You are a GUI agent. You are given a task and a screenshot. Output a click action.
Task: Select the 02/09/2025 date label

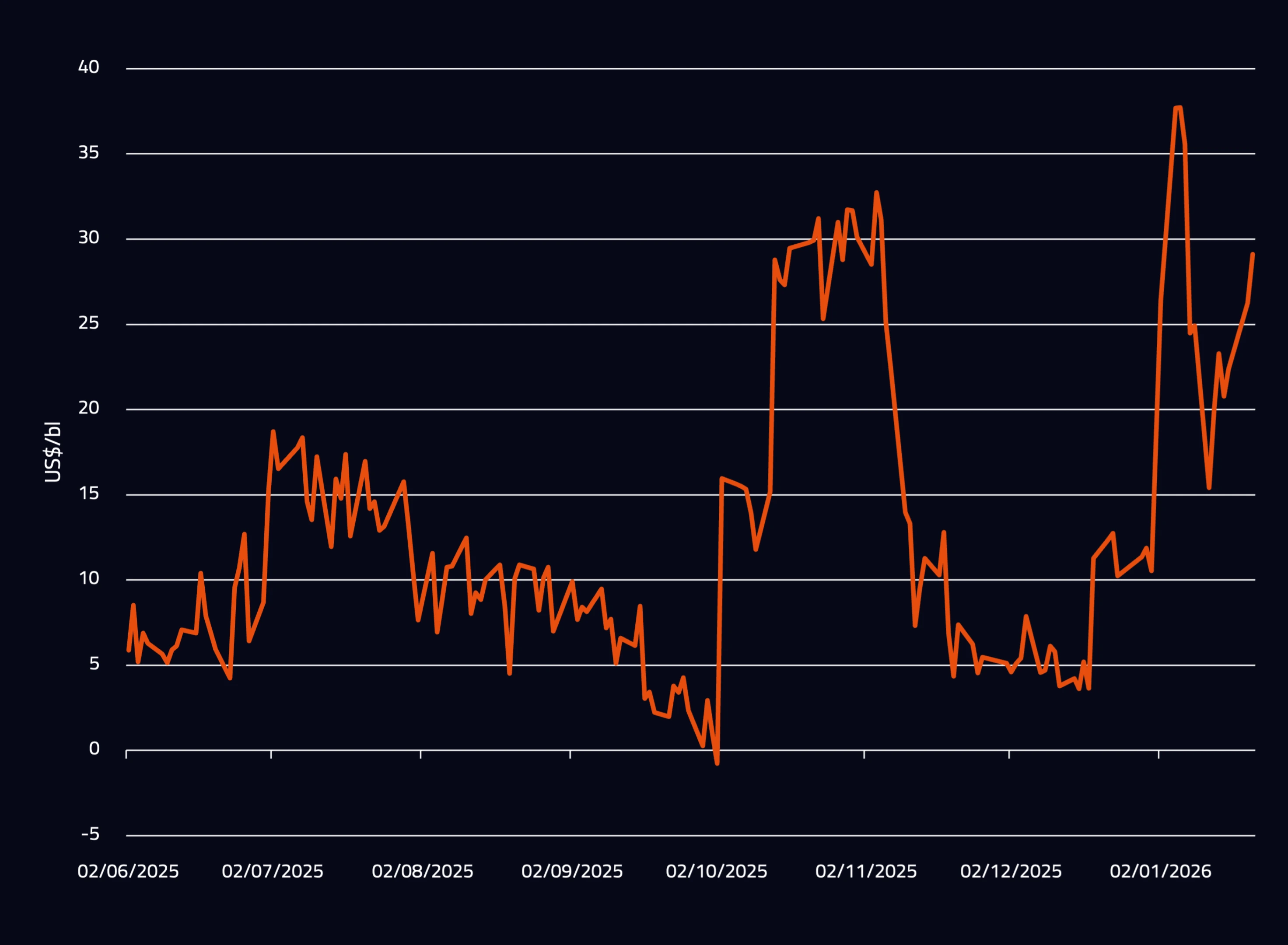[x=572, y=872]
